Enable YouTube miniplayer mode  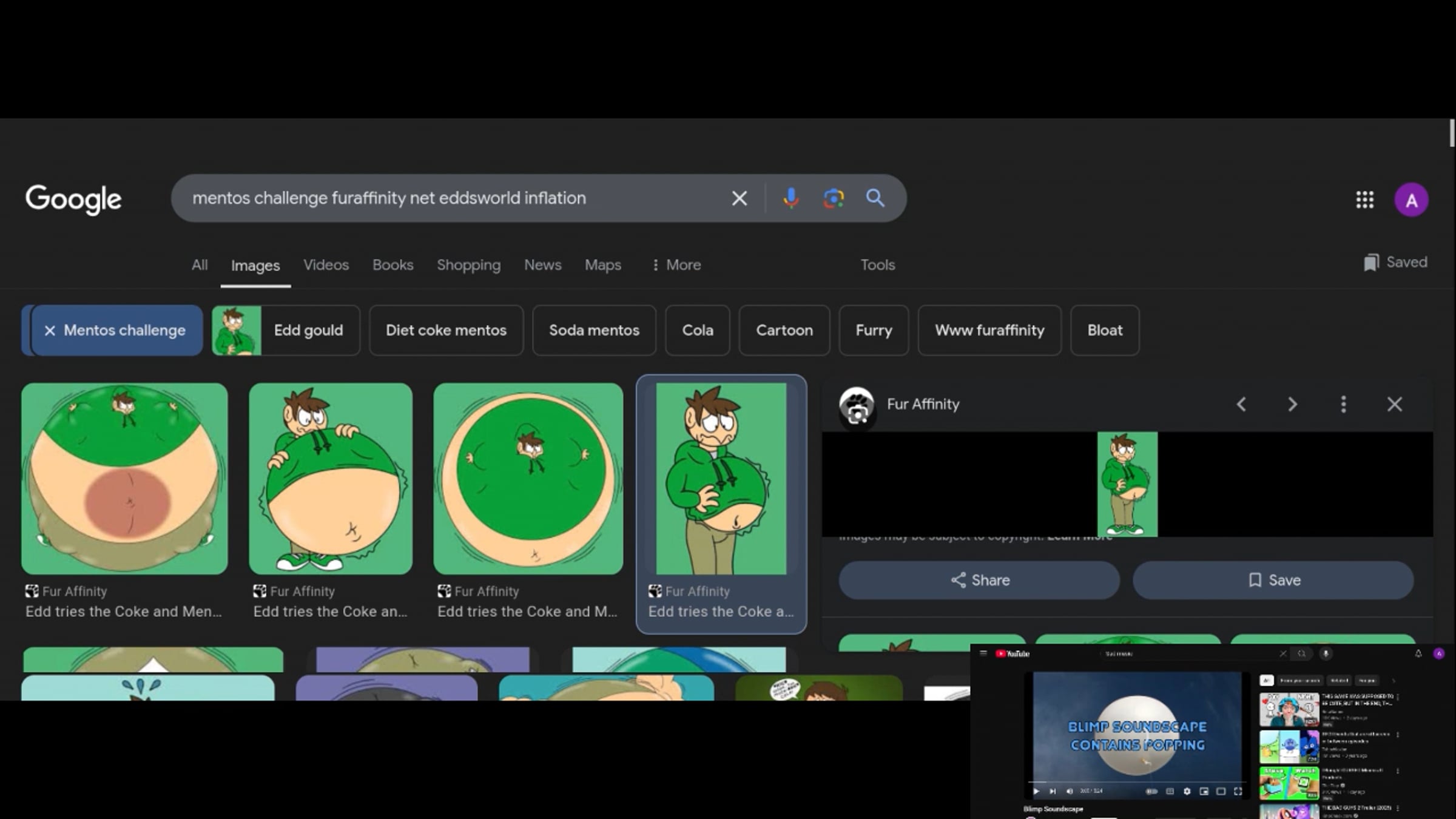(1204, 791)
